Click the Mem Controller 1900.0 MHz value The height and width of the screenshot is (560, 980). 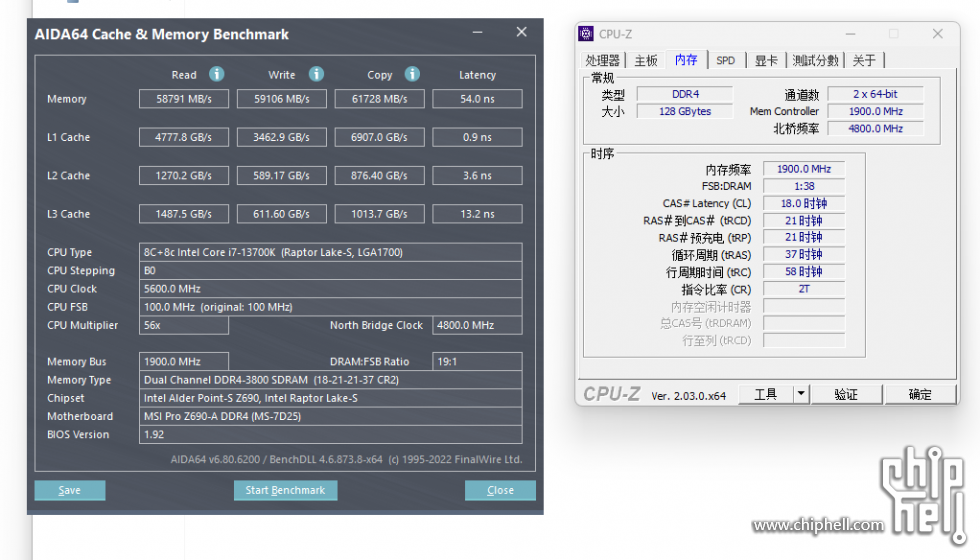(876, 111)
